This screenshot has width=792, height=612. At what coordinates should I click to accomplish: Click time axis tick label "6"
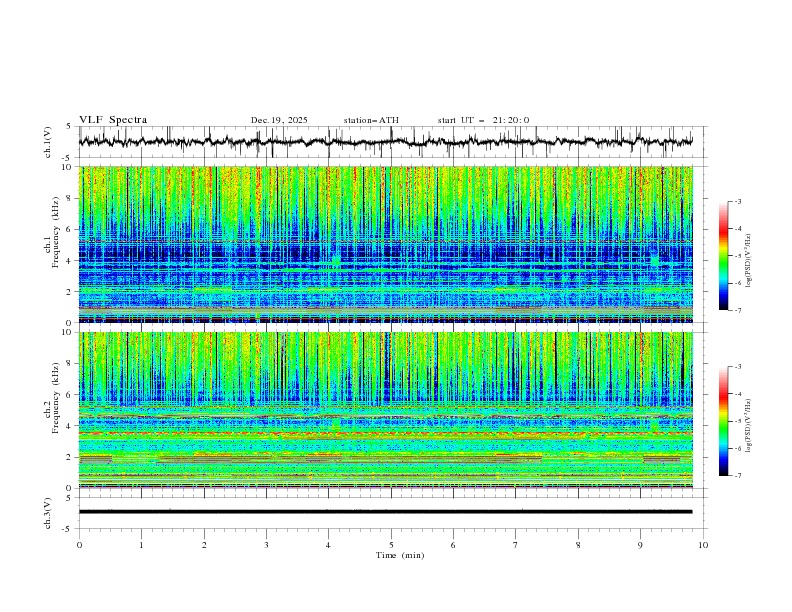click(x=454, y=545)
